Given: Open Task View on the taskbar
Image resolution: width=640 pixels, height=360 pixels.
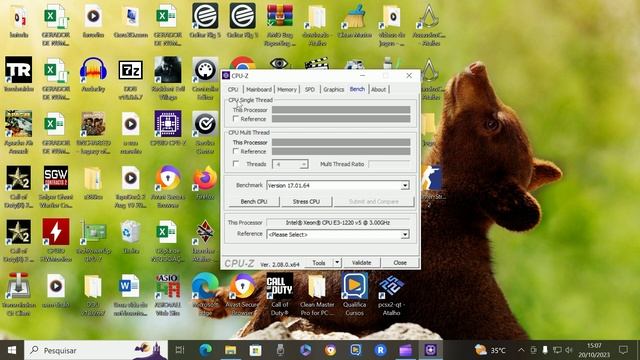Looking at the screenshot, I should [180, 350].
